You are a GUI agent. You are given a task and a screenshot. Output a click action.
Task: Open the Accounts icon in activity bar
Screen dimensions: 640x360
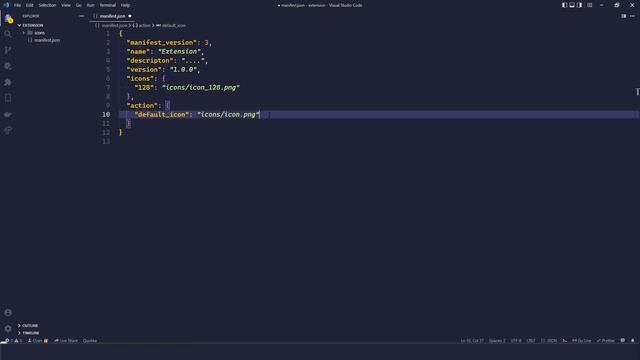[8, 313]
